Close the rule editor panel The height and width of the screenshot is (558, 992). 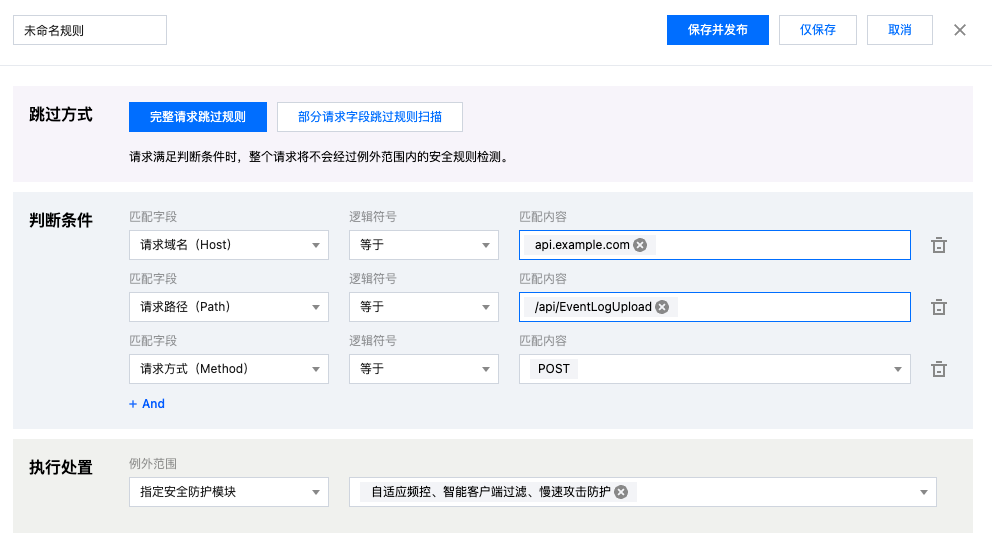(960, 30)
